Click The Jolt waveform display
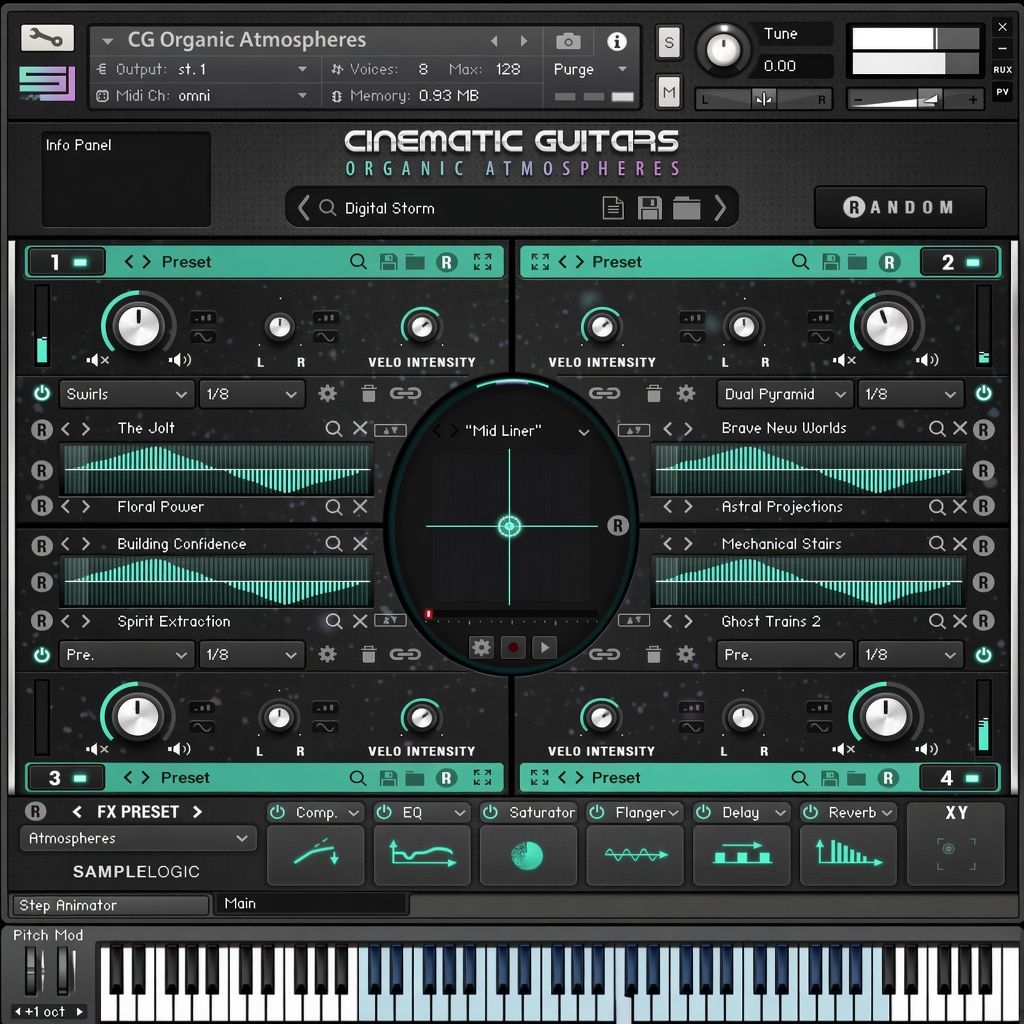 point(217,469)
